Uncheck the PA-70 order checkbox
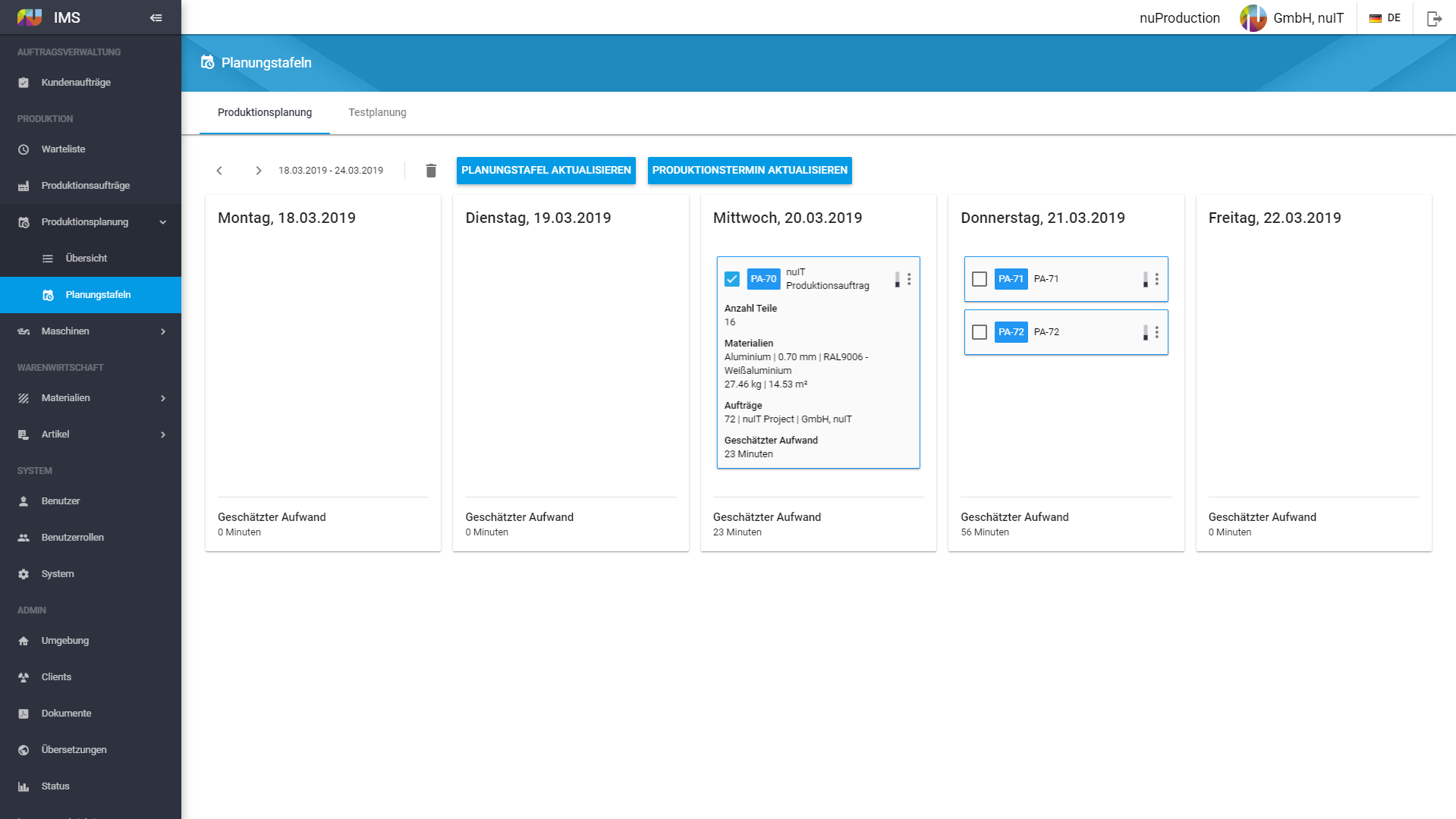 (x=732, y=279)
